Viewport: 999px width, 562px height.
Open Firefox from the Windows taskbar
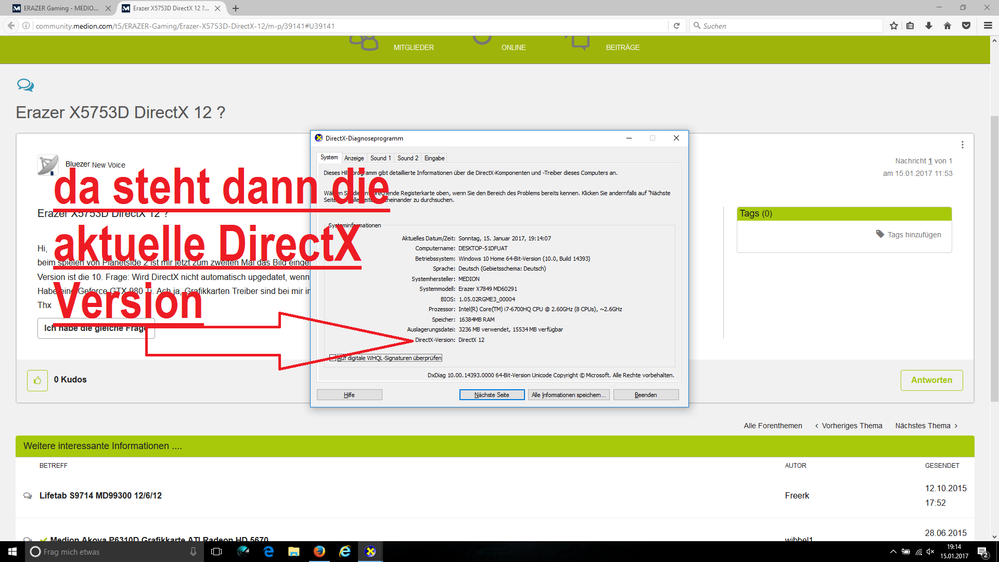click(x=320, y=551)
